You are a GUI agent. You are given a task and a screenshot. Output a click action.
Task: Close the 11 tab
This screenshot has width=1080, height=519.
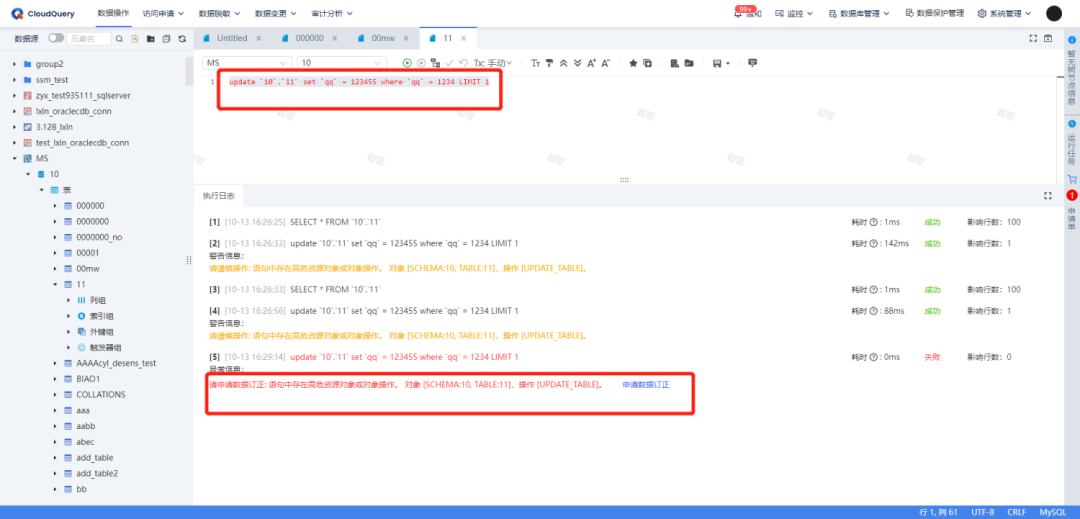coord(464,39)
